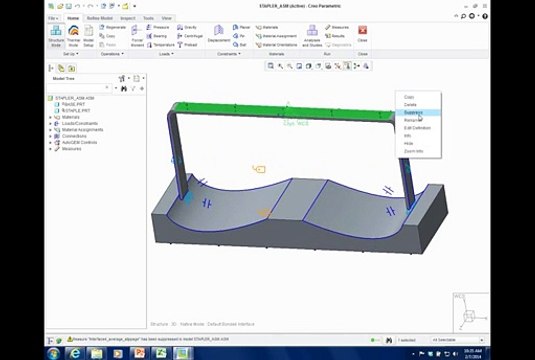
Task: Open the Model Tree settings dropdown
Action: coord(124,78)
